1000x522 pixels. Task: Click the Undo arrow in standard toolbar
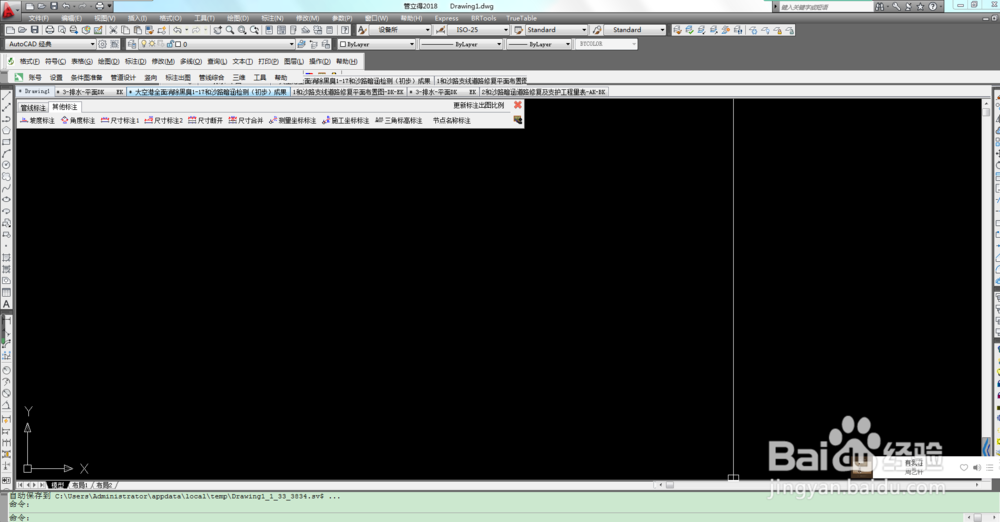click(177, 30)
